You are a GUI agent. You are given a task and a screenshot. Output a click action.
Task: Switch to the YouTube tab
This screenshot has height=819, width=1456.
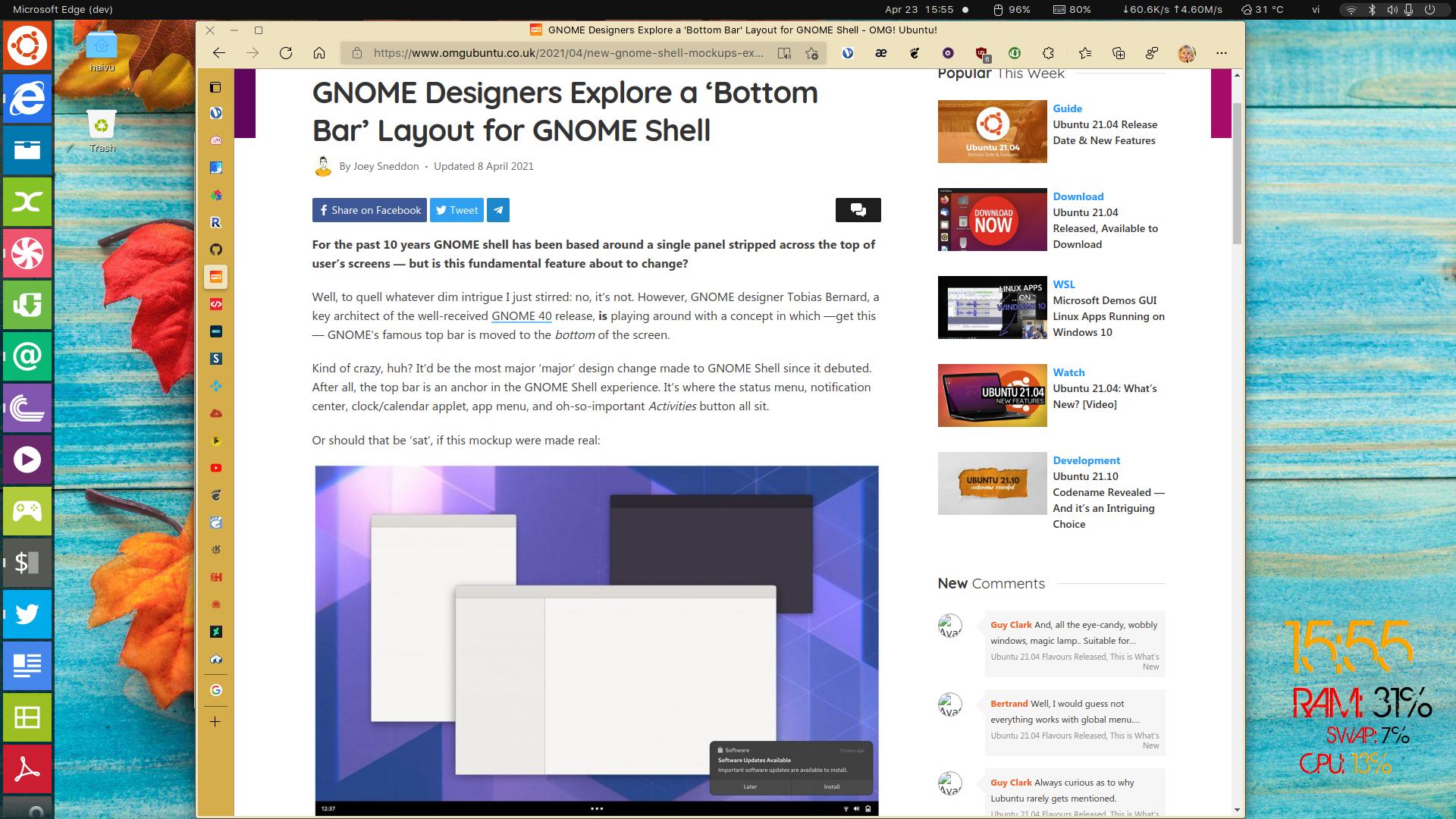pyautogui.click(x=216, y=468)
